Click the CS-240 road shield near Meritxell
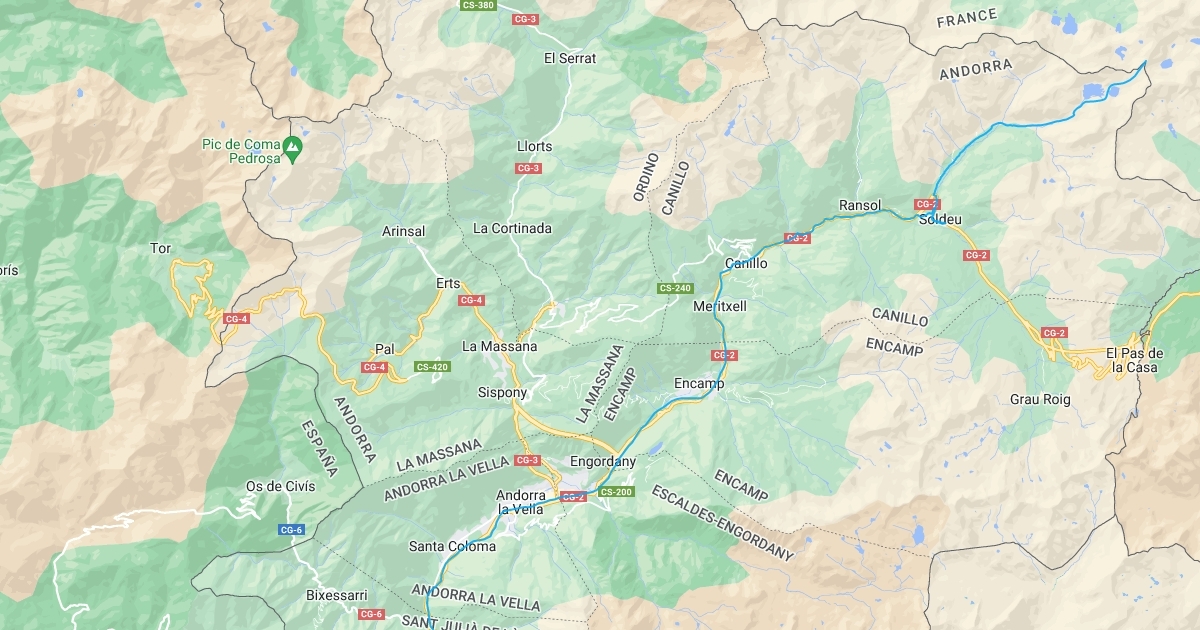The image size is (1200, 630). (675, 288)
